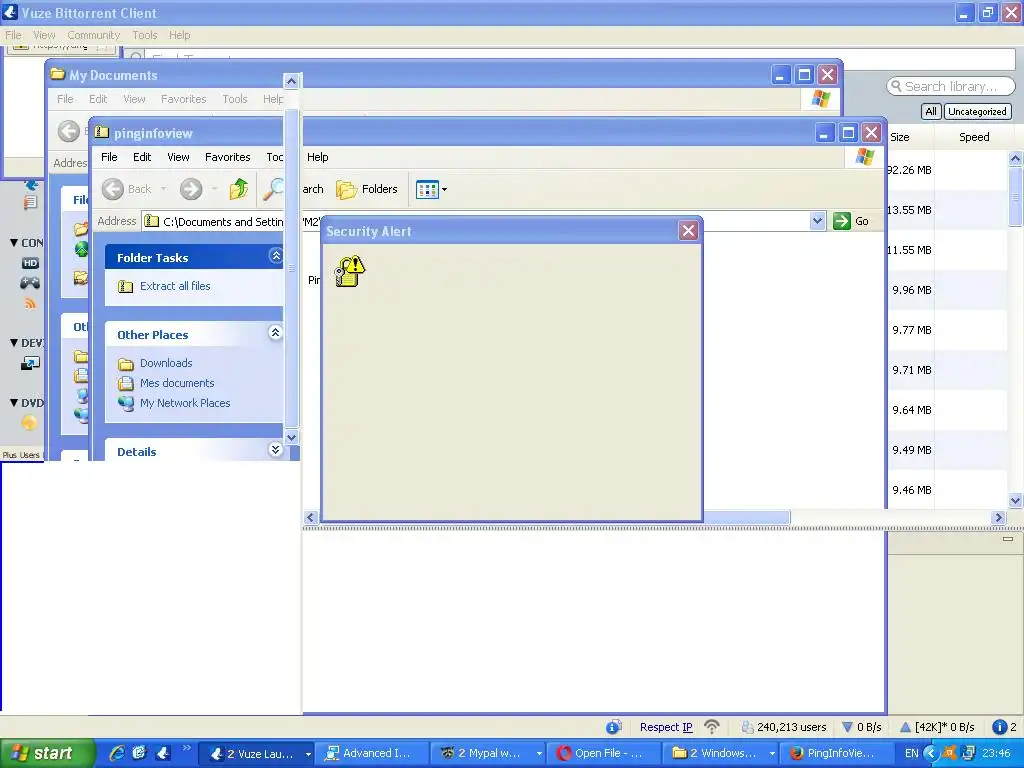Click the game controller icon in Vuze sidebar
The height and width of the screenshot is (768, 1024).
point(30,283)
